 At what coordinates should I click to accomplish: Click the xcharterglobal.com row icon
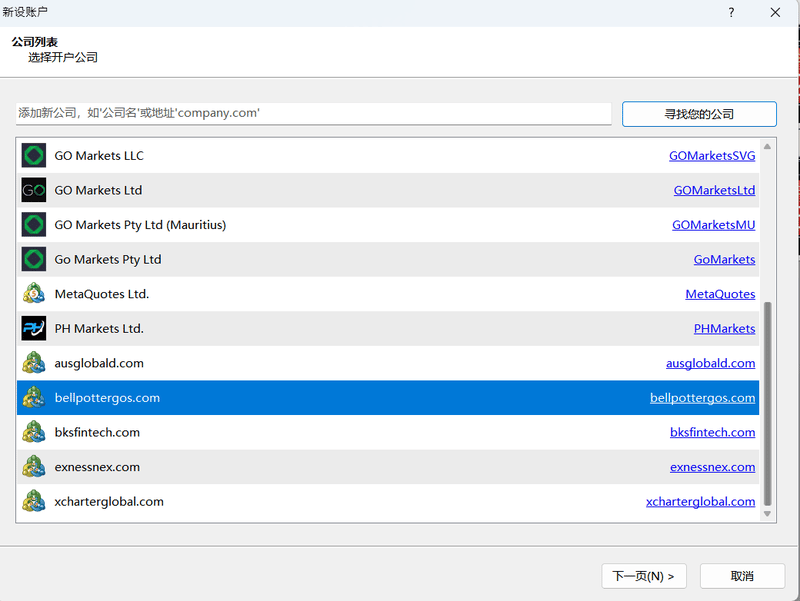coord(34,502)
